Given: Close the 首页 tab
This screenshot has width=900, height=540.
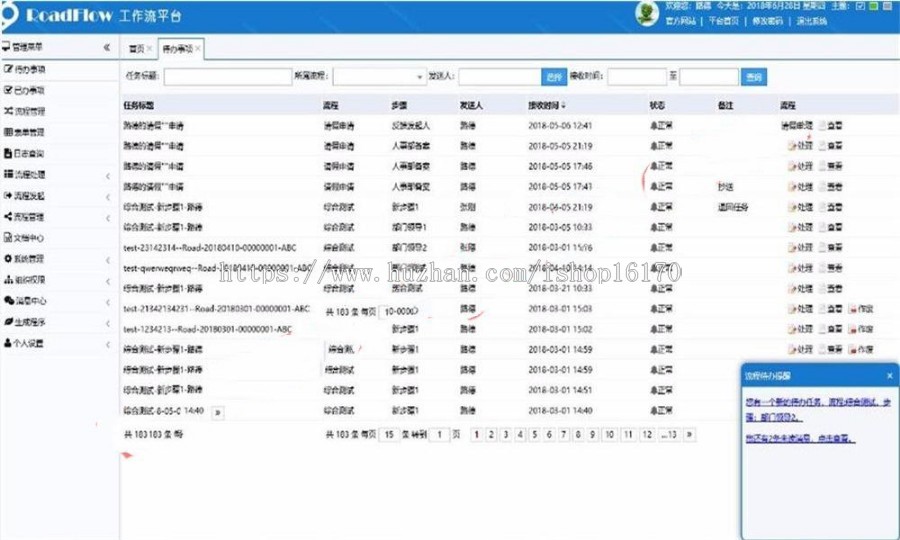Looking at the screenshot, I should [149, 49].
